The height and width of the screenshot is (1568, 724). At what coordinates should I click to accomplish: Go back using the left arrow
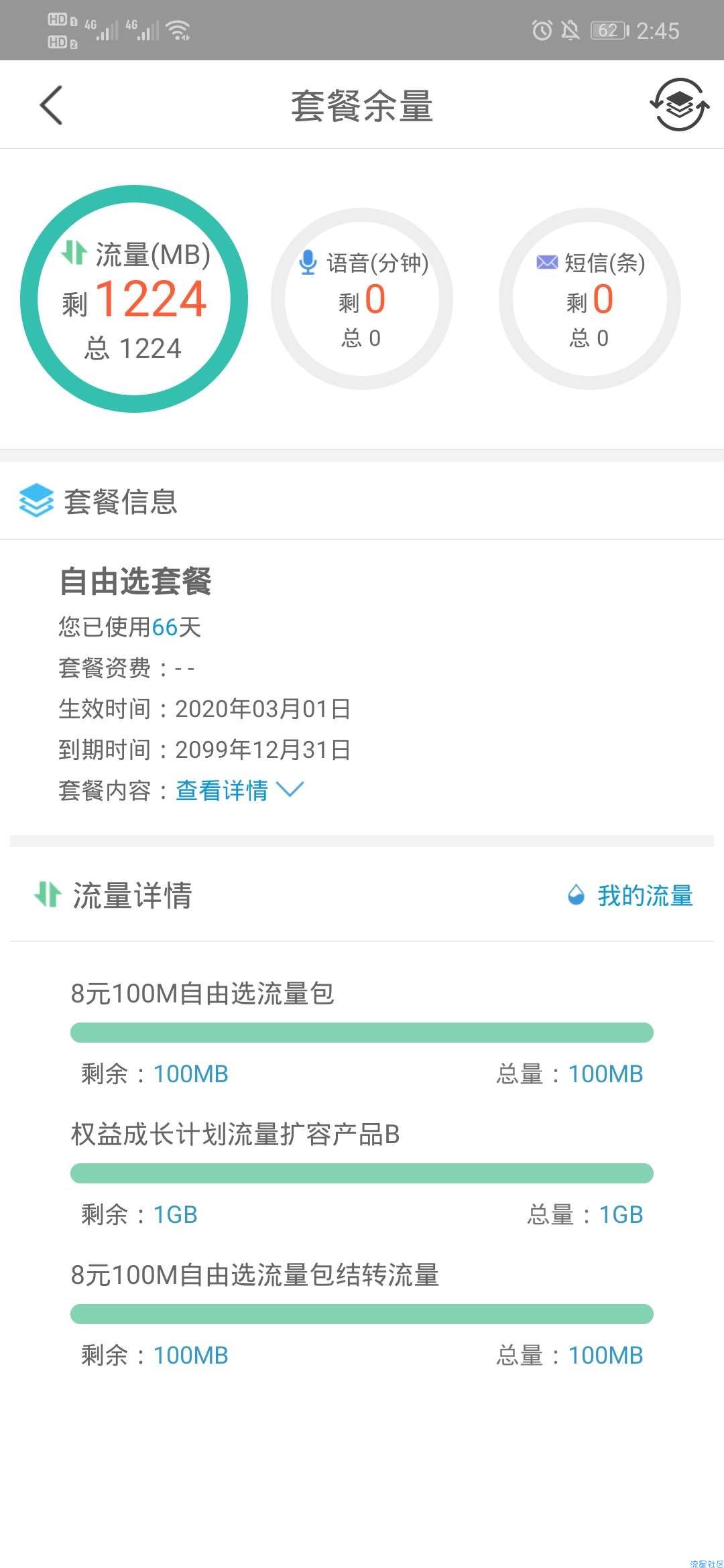pos(51,105)
